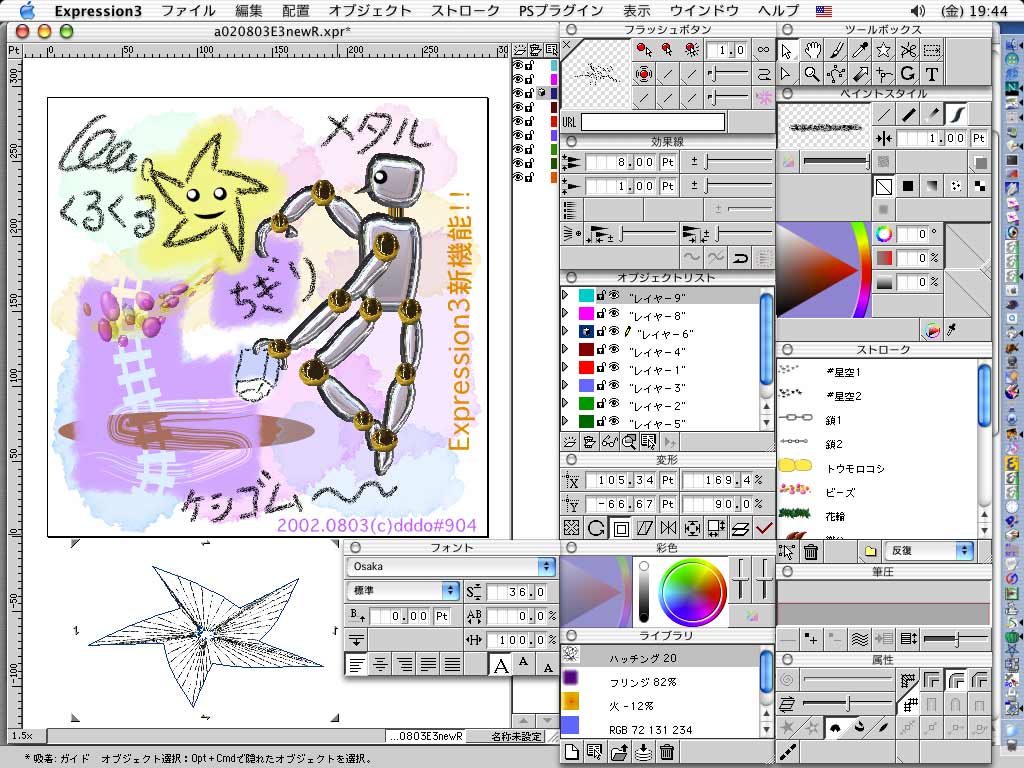Click the shear skew icon in transform panel

pyautogui.click(x=645, y=528)
